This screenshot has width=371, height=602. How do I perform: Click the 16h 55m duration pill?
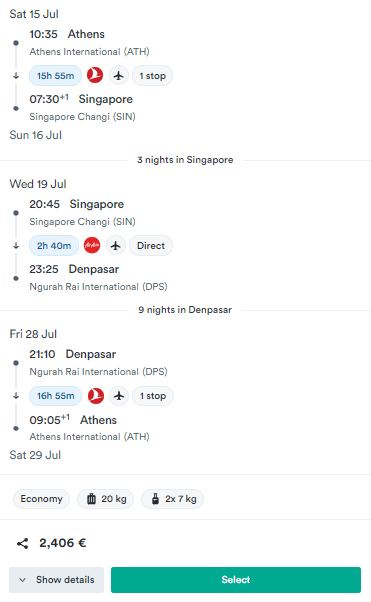pyautogui.click(x=56, y=395)
